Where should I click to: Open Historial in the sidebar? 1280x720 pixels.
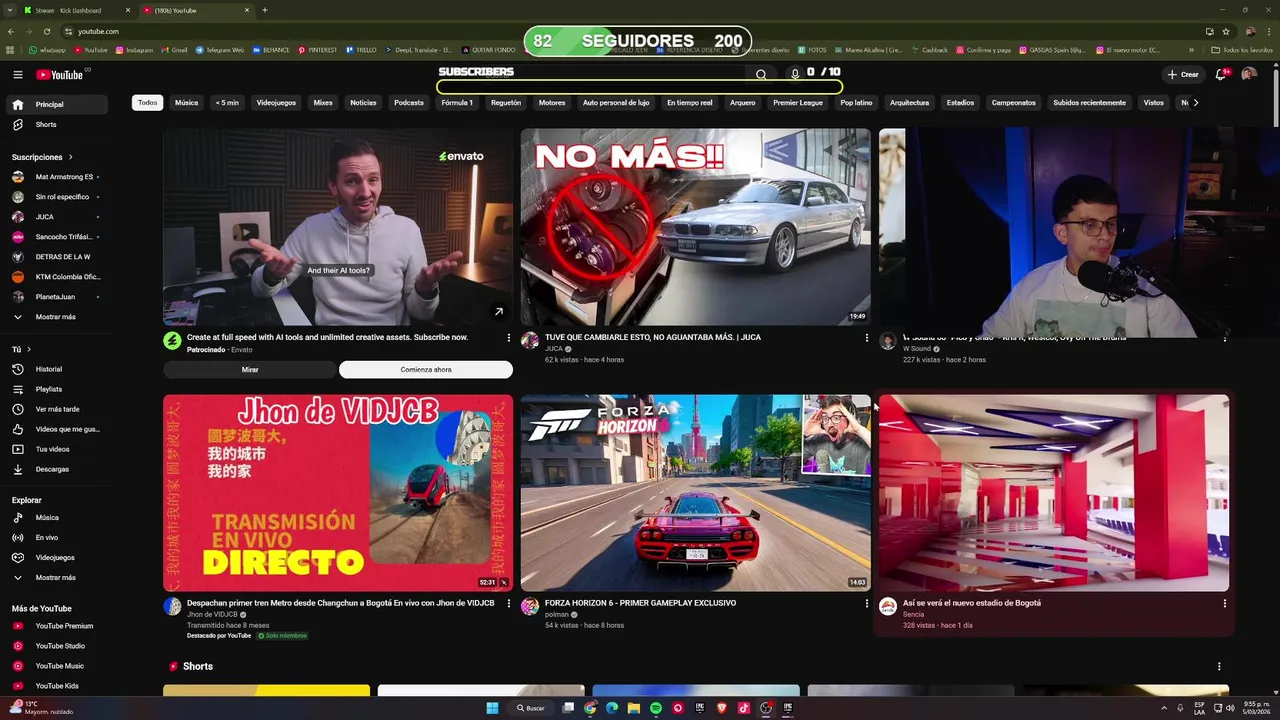[48, 369]
